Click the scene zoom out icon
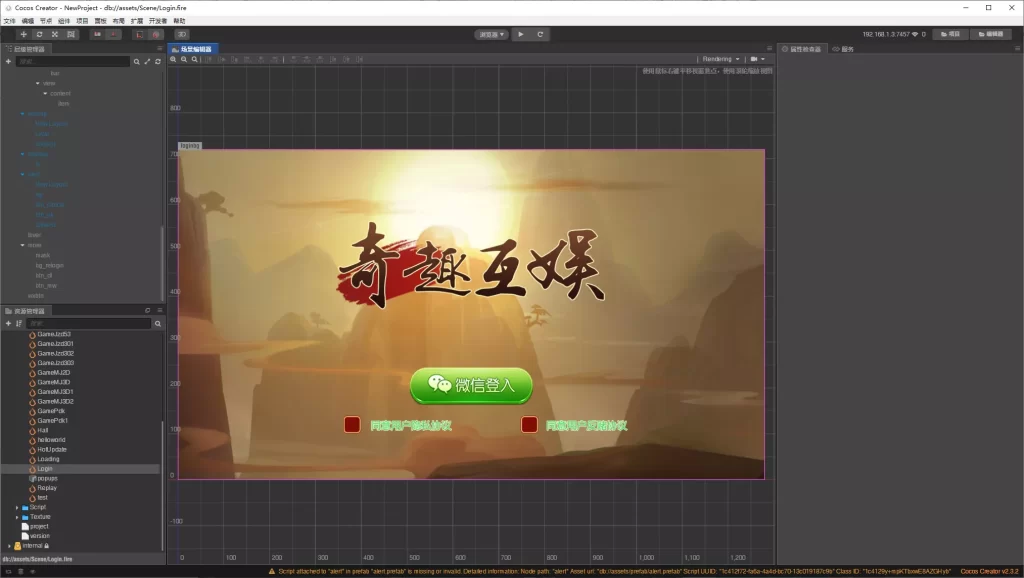Image resolution: width=1024 pixels, height=578 pixels. (x=184, y=59)
